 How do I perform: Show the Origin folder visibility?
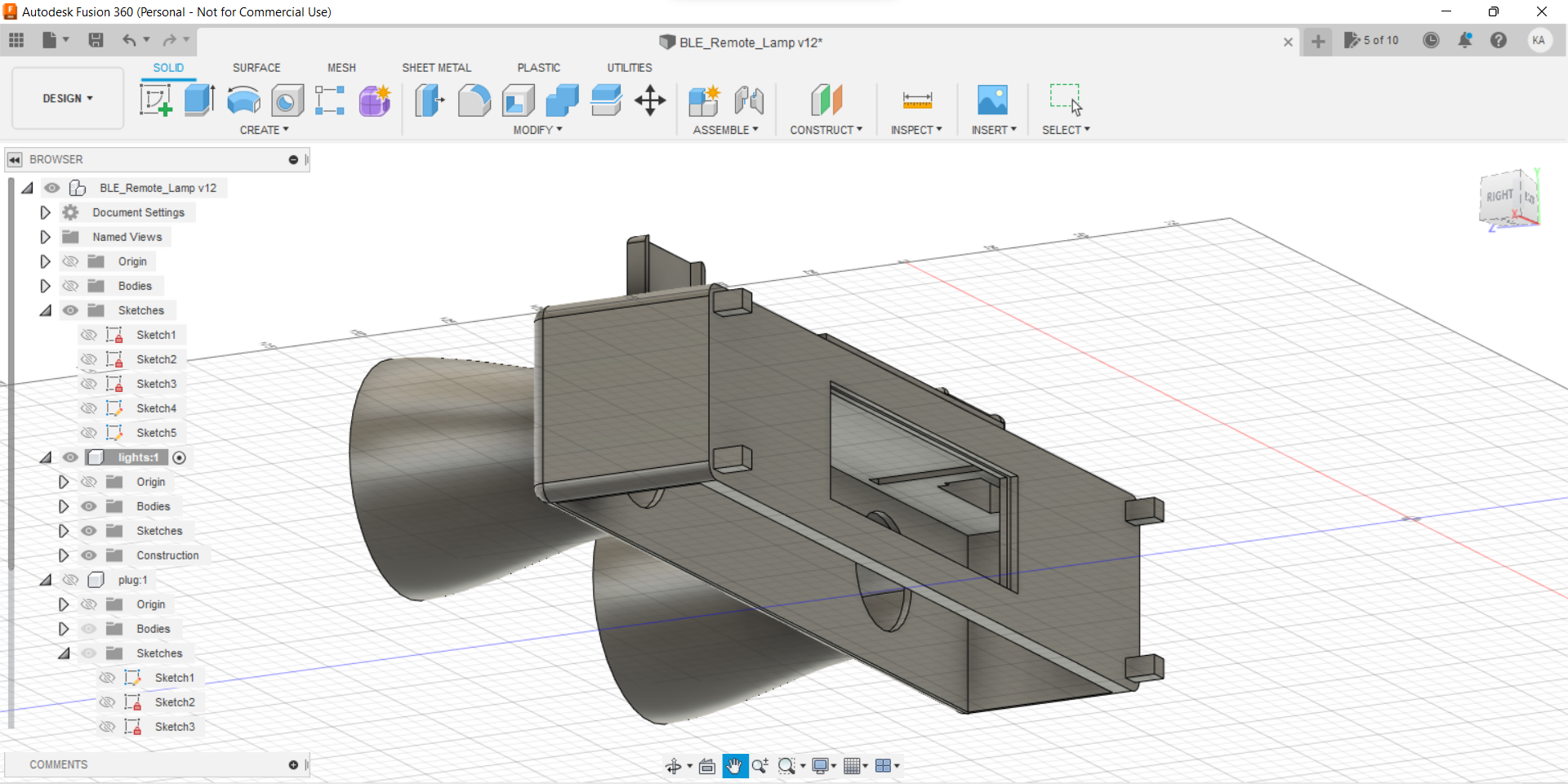click(70, 261)
